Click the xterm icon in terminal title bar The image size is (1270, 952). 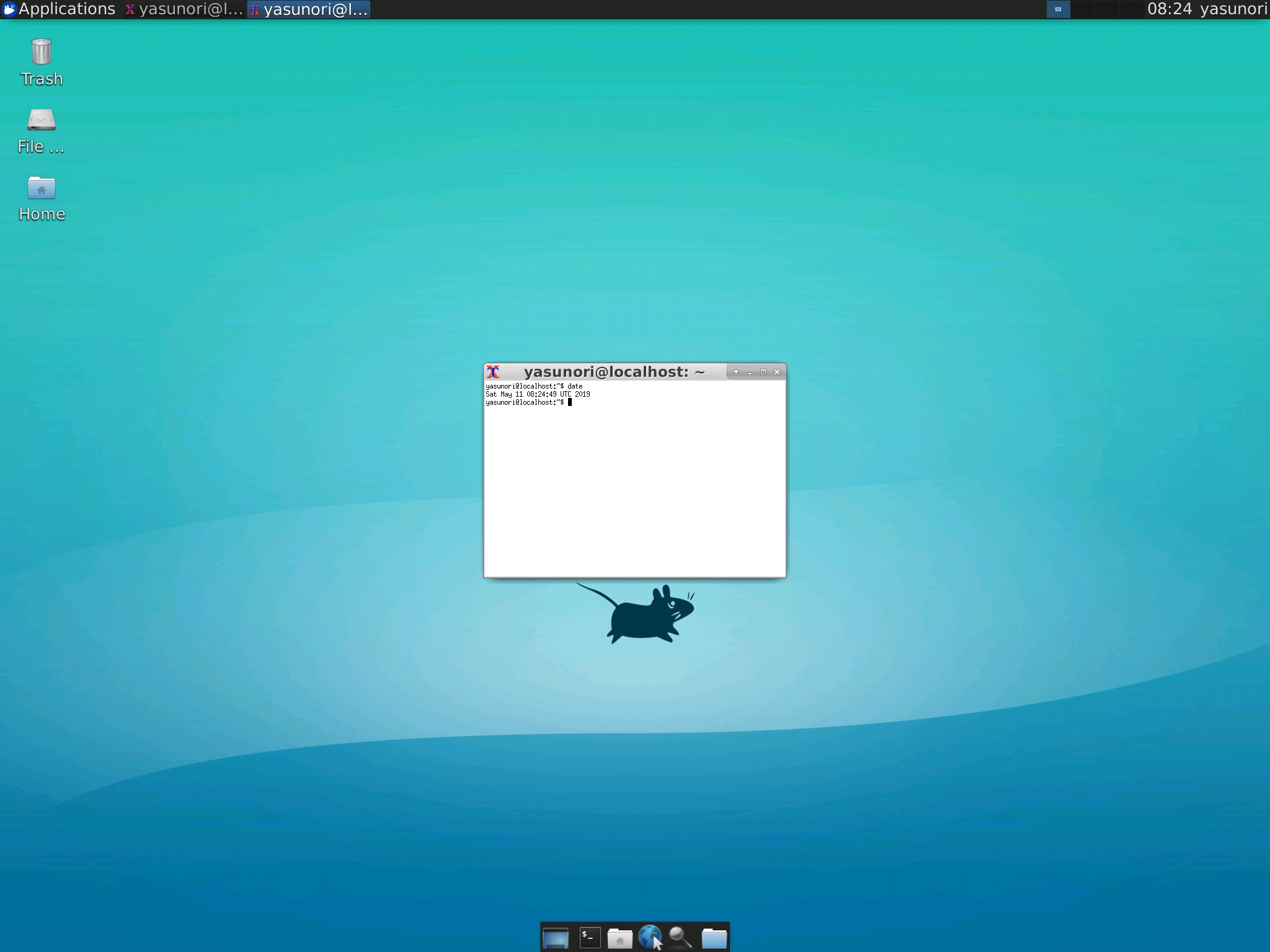[494, 372]
